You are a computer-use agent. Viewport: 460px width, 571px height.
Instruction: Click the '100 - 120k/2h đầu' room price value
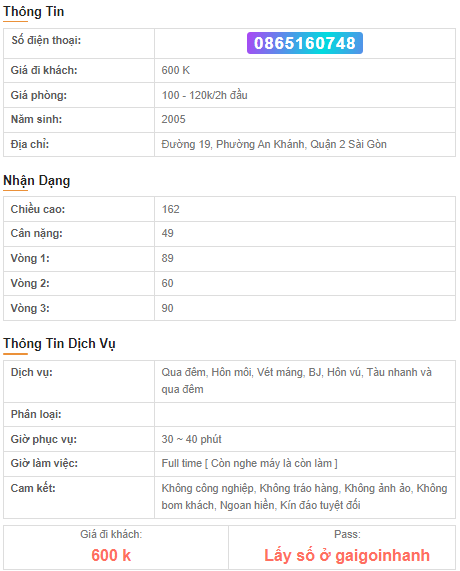point(204,95)
